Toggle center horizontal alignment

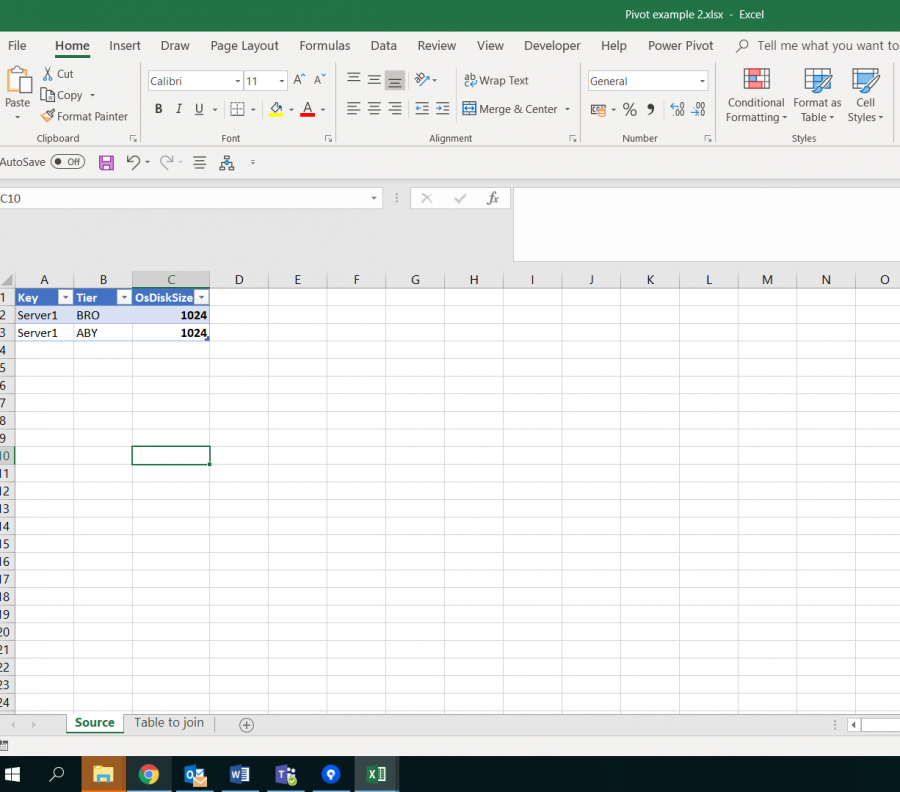tap(374, 108)
